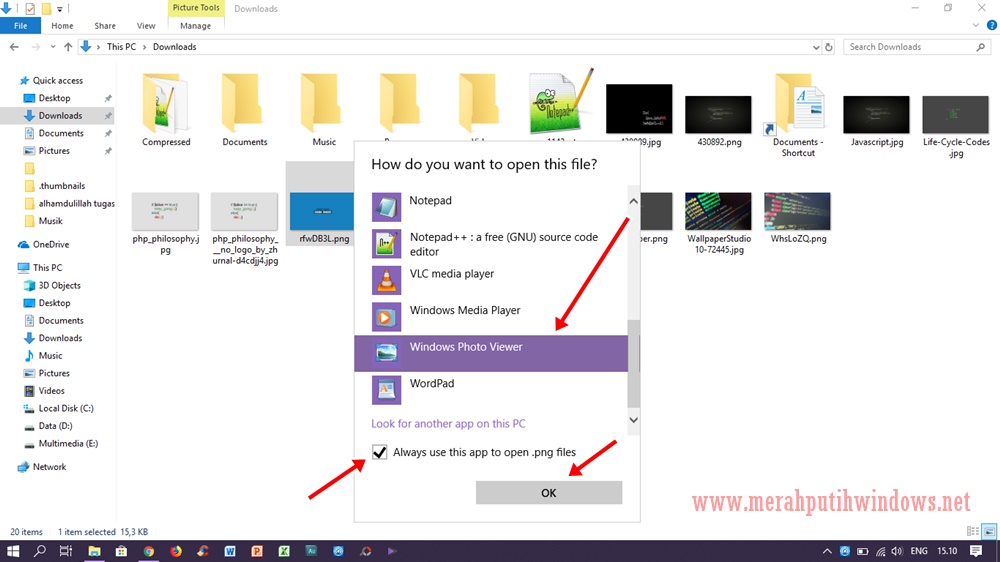The width and height of the screenshot is (1000, 562).
Task: Choose Windows Photo Viewer
Action: click(x=490, y=353)
